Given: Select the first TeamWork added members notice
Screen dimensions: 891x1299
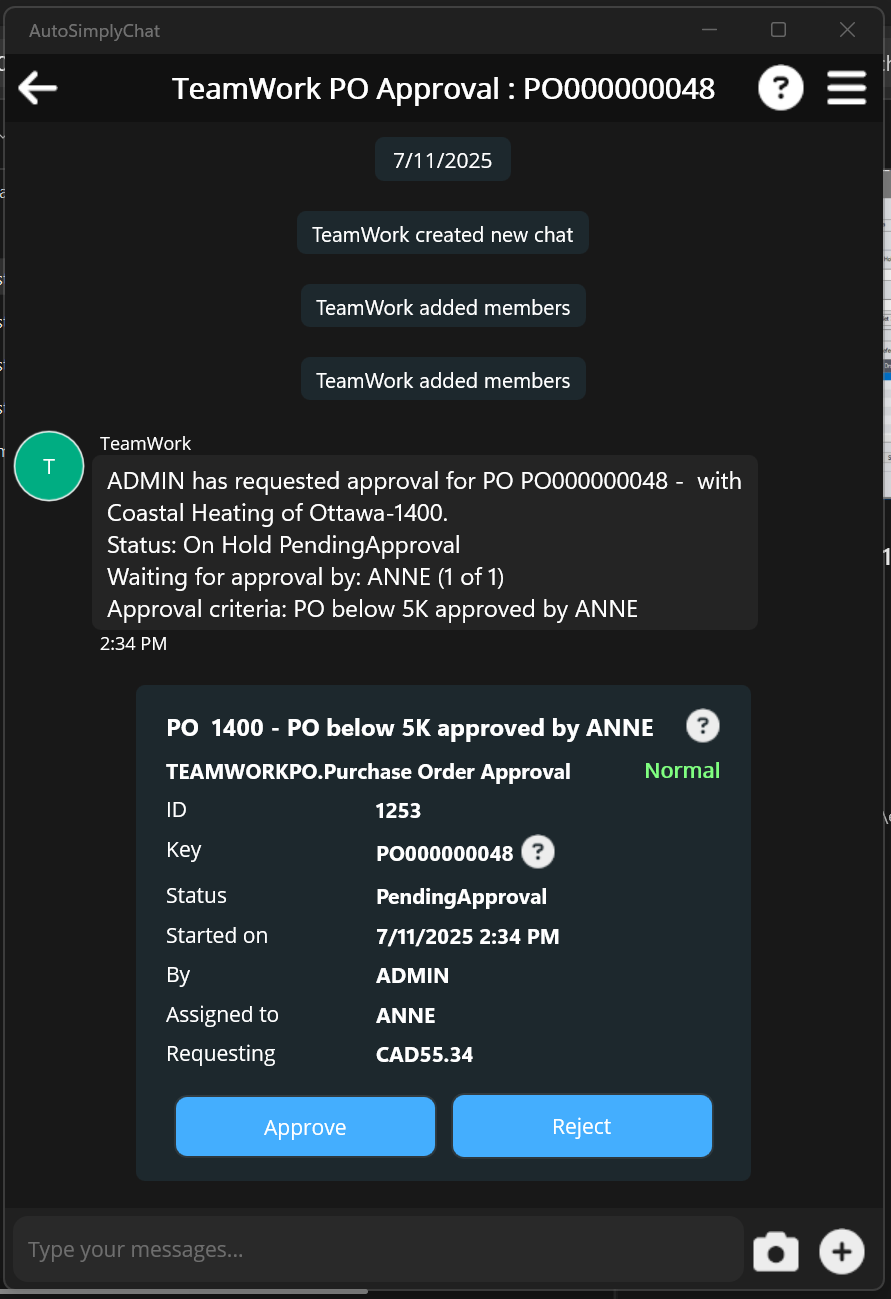Looking at the screenshot, I should [443, 307].
